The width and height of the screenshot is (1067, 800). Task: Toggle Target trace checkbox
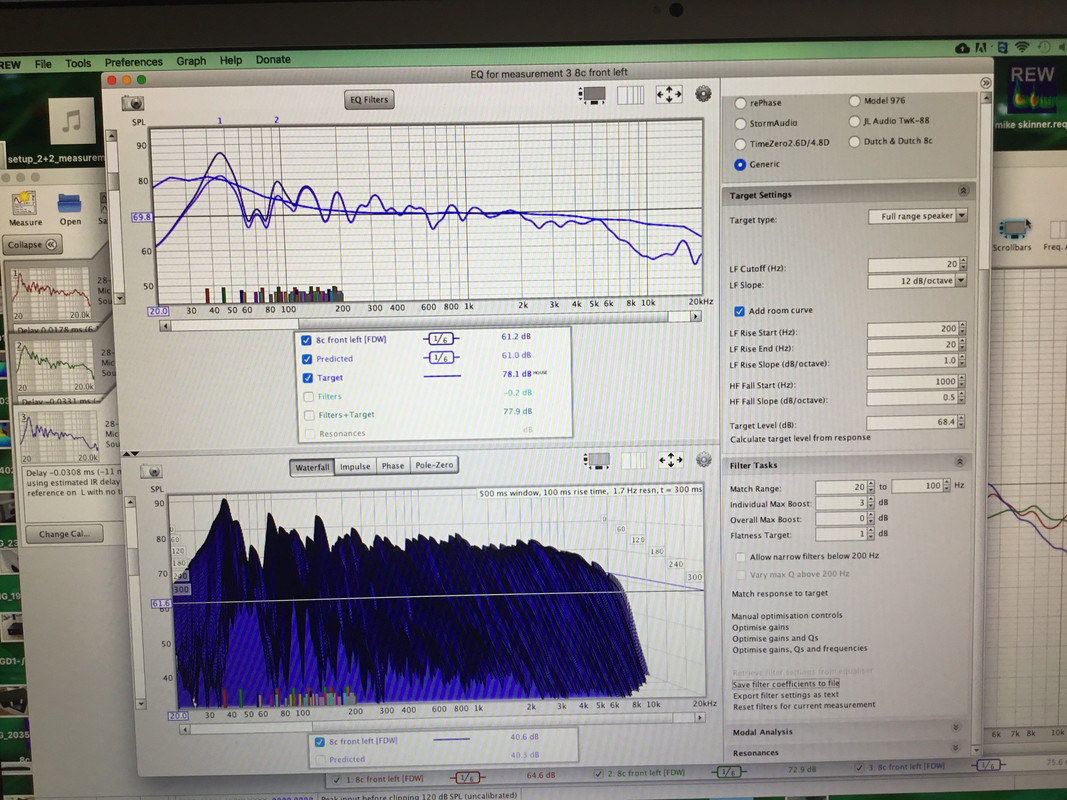click(x=308, y=378)
